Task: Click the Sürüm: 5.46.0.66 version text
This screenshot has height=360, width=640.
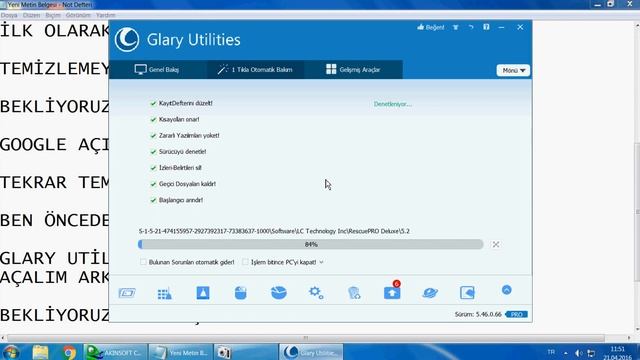Action: click(478, 314)
